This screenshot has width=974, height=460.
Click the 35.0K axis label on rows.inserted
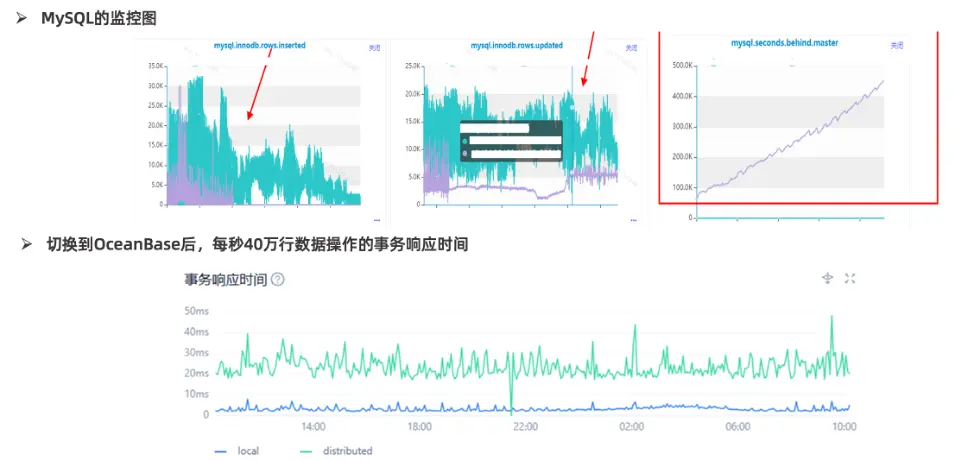(x=155, y=66)
